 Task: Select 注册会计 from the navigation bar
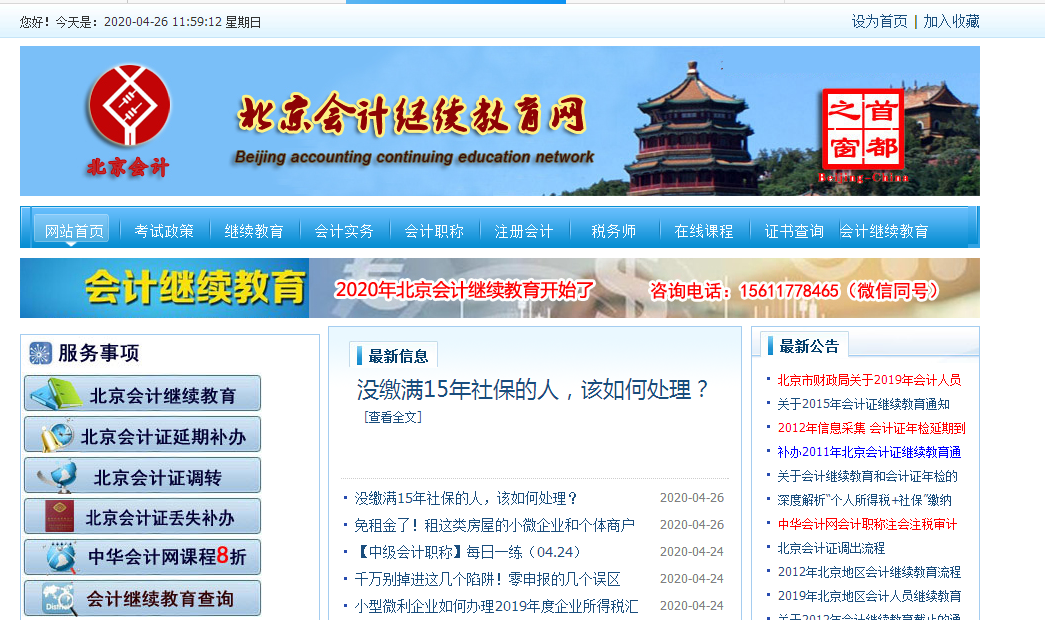(x=523, y=231)
